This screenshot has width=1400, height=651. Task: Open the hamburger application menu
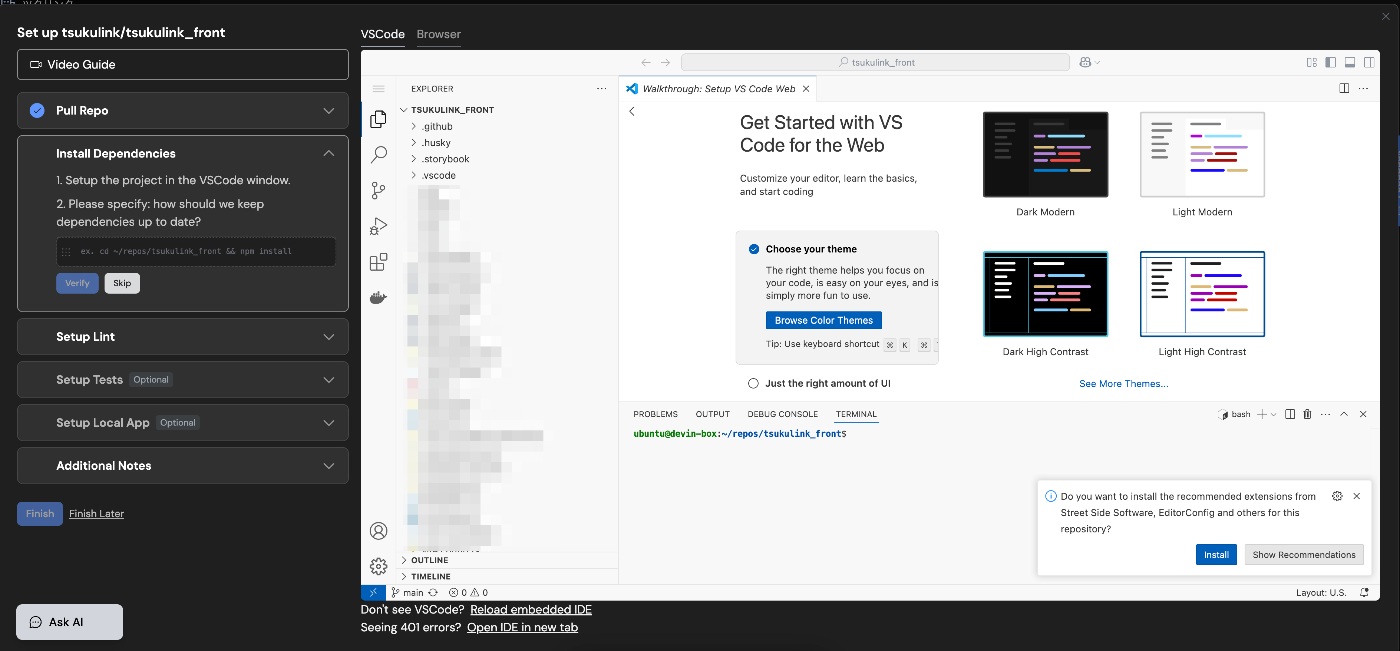378,89
